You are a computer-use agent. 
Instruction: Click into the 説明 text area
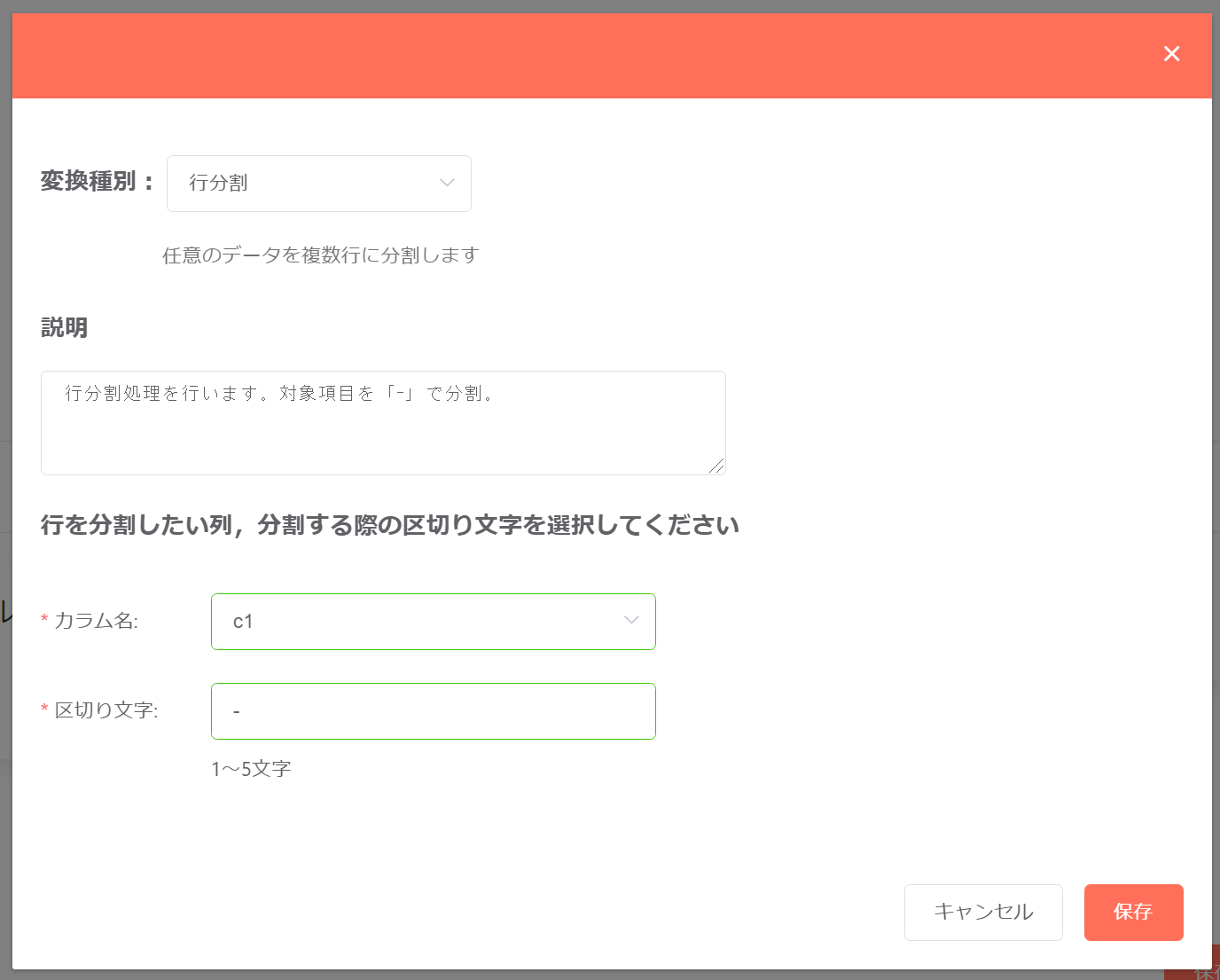coord(383,423)
